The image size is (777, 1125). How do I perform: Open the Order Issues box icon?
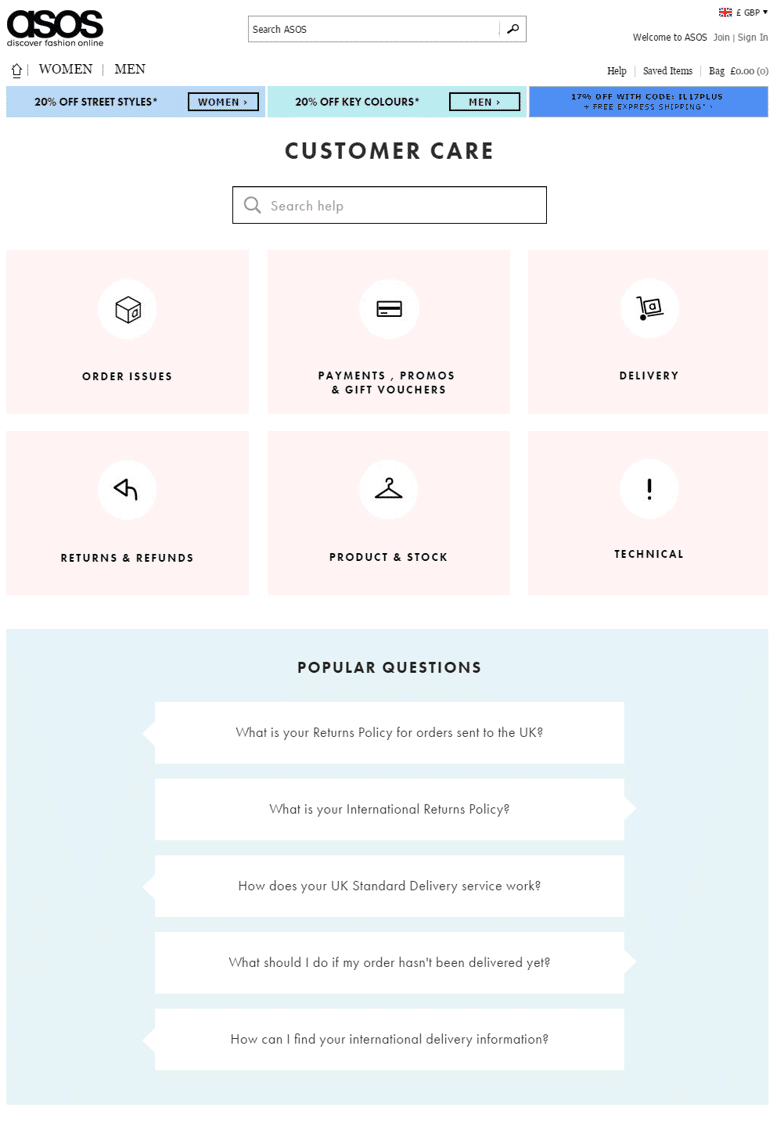(127, 310)
